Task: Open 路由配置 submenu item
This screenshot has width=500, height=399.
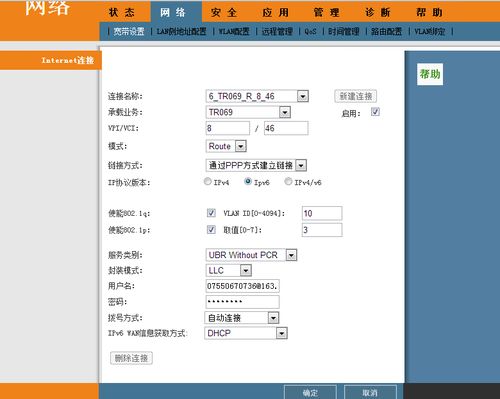Action: click(x=387, y=32)
